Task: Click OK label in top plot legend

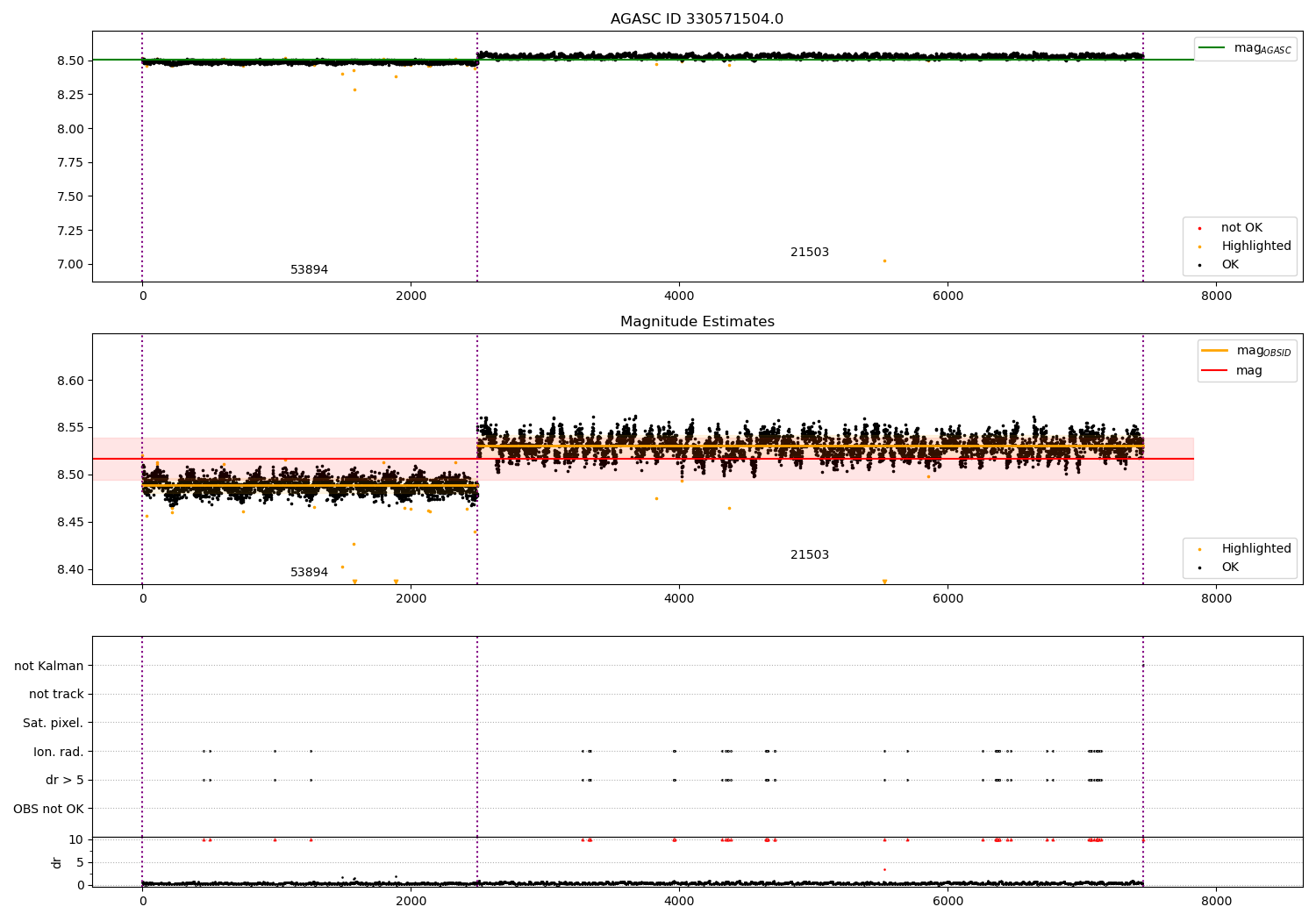Action: [1230, 265]
